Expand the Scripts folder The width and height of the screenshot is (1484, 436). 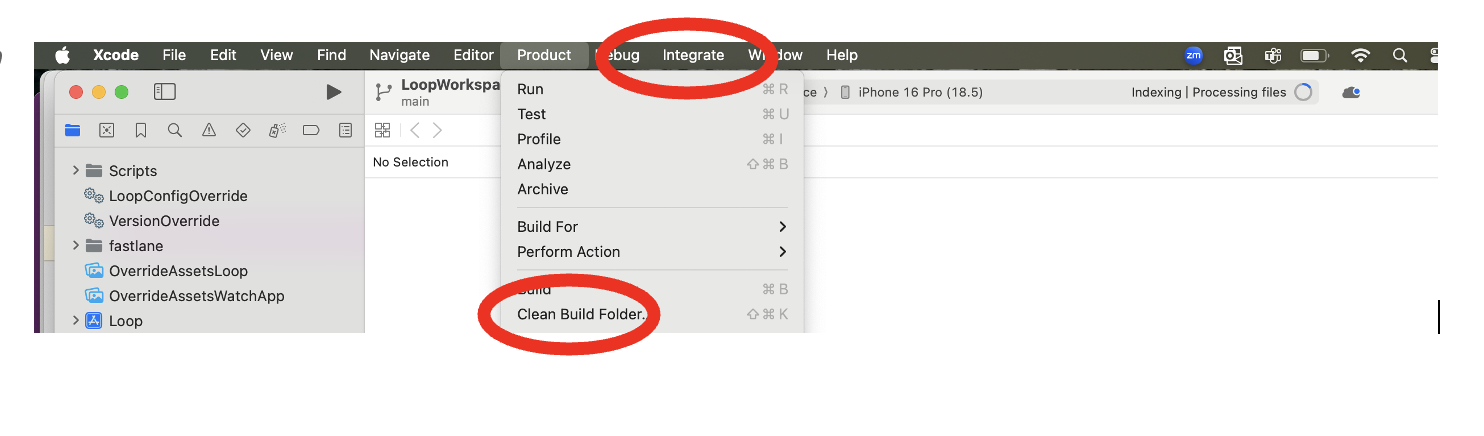pyautogui.click(x=76, y=171)
